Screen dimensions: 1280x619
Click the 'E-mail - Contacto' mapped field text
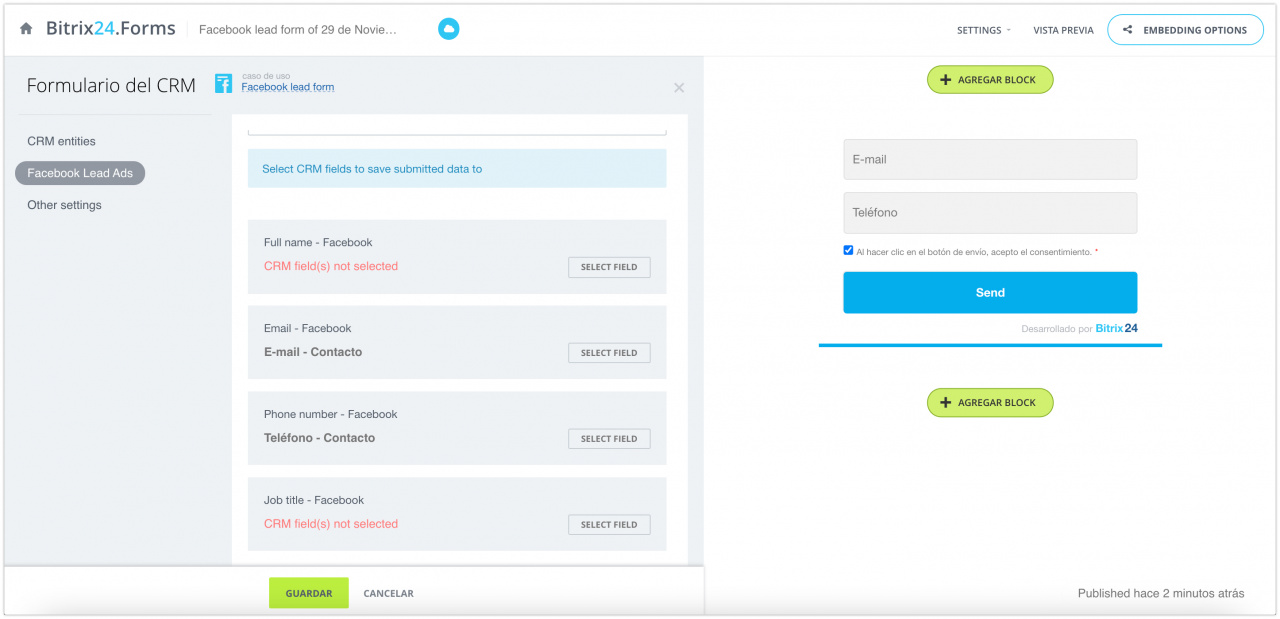point(313,352)
